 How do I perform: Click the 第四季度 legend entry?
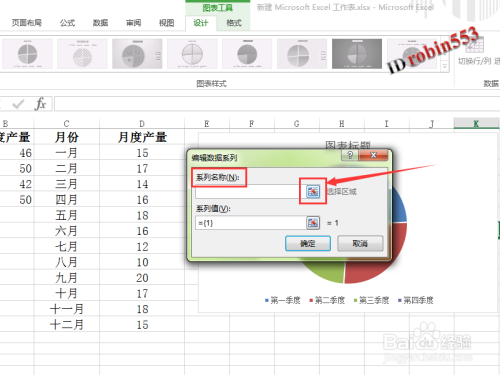(416, 300)
